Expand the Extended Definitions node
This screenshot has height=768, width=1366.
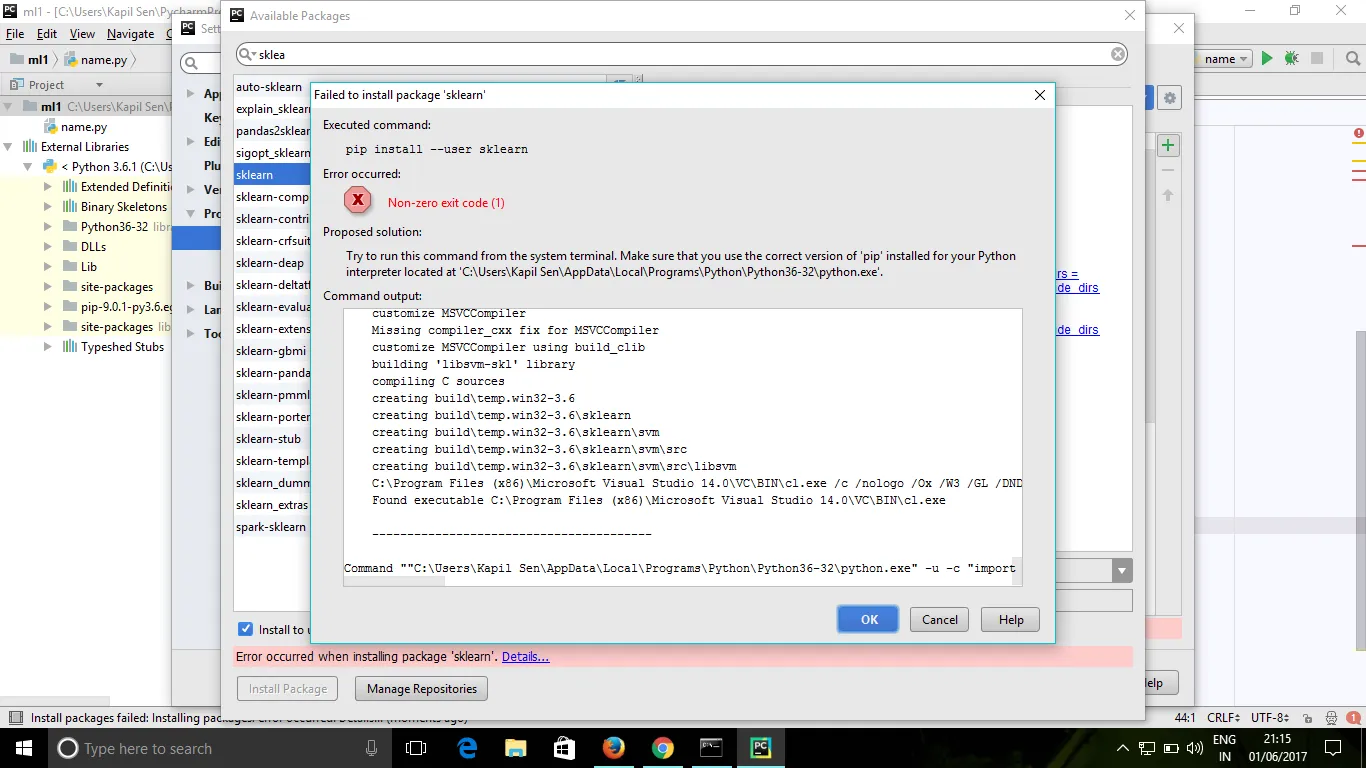47,187
